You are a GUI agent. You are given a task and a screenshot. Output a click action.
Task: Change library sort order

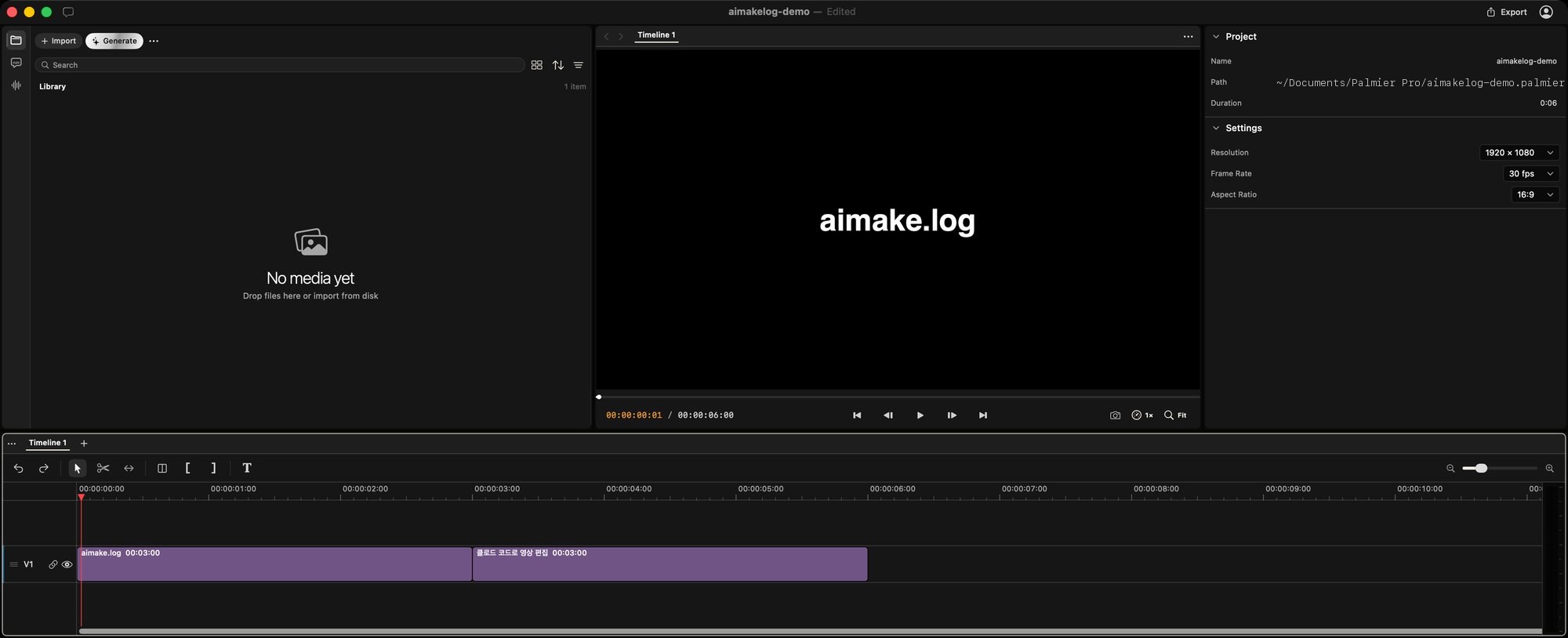coord(558,65)
